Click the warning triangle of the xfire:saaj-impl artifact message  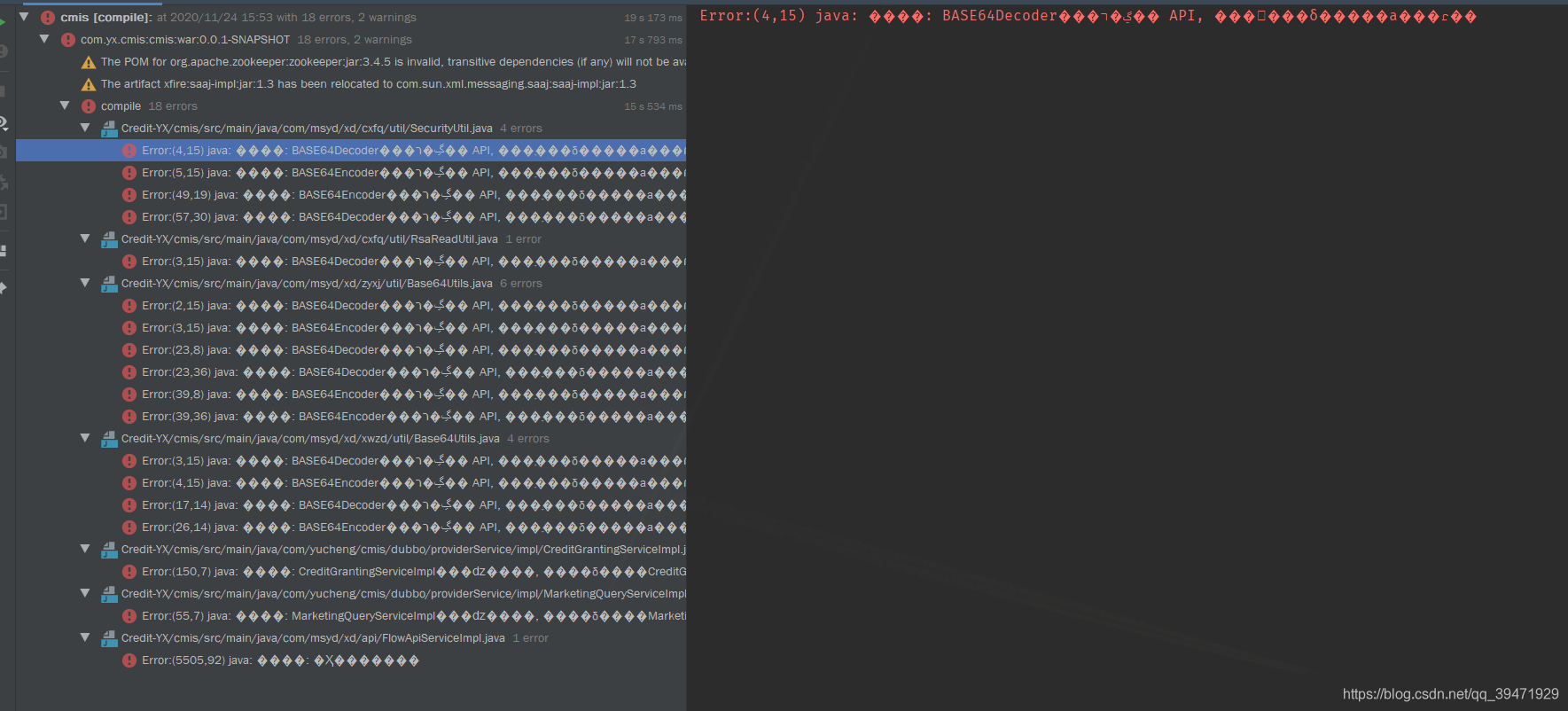89,84
